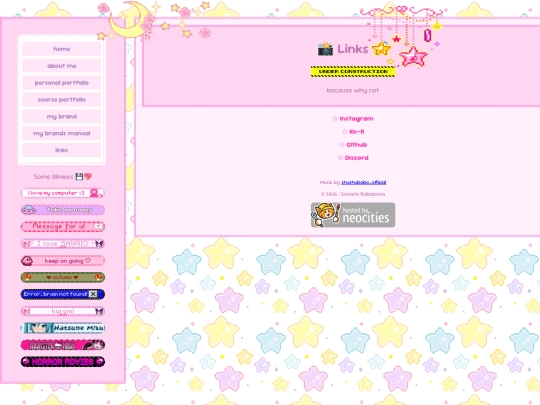Click the kuromi blinkie

(63, 311)
